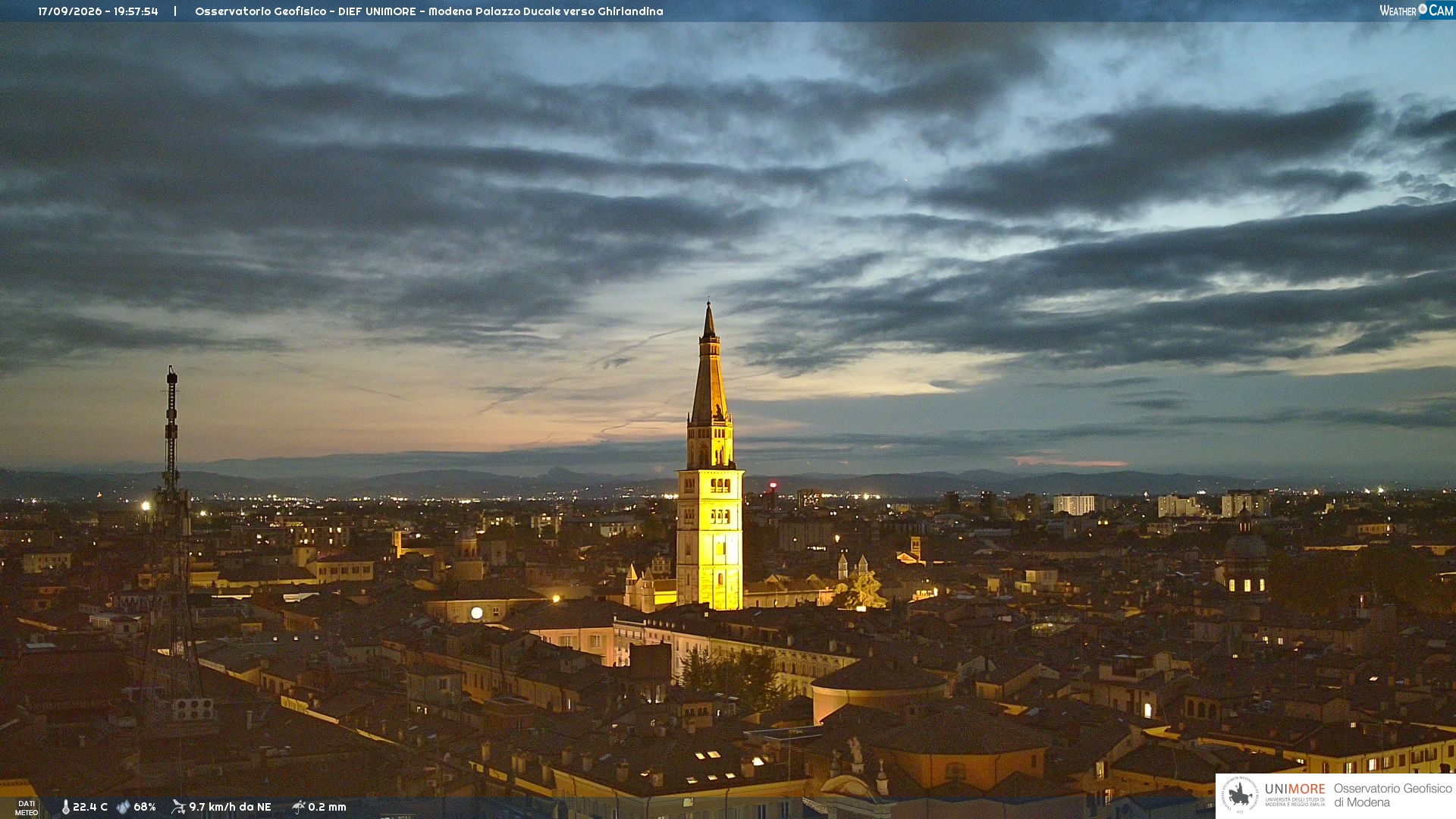Click the wind vane anemometer icon
The width and height of the screenshot is (1456, 819).
pos(178,807)
